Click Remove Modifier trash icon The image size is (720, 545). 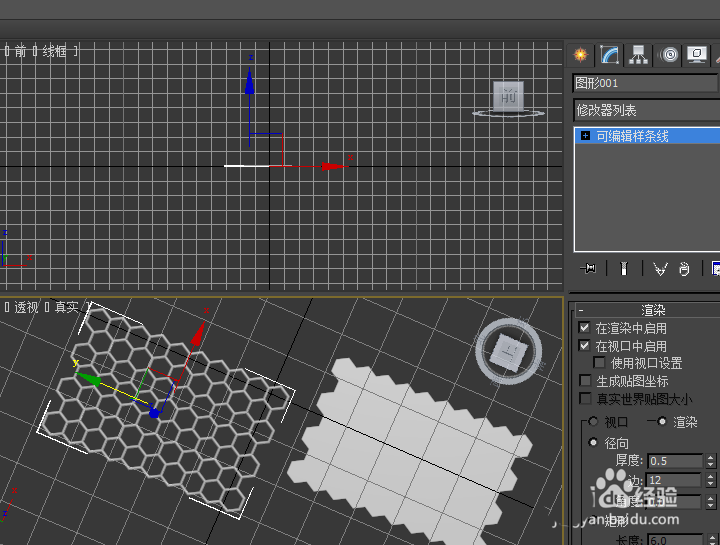coord(684,268)
